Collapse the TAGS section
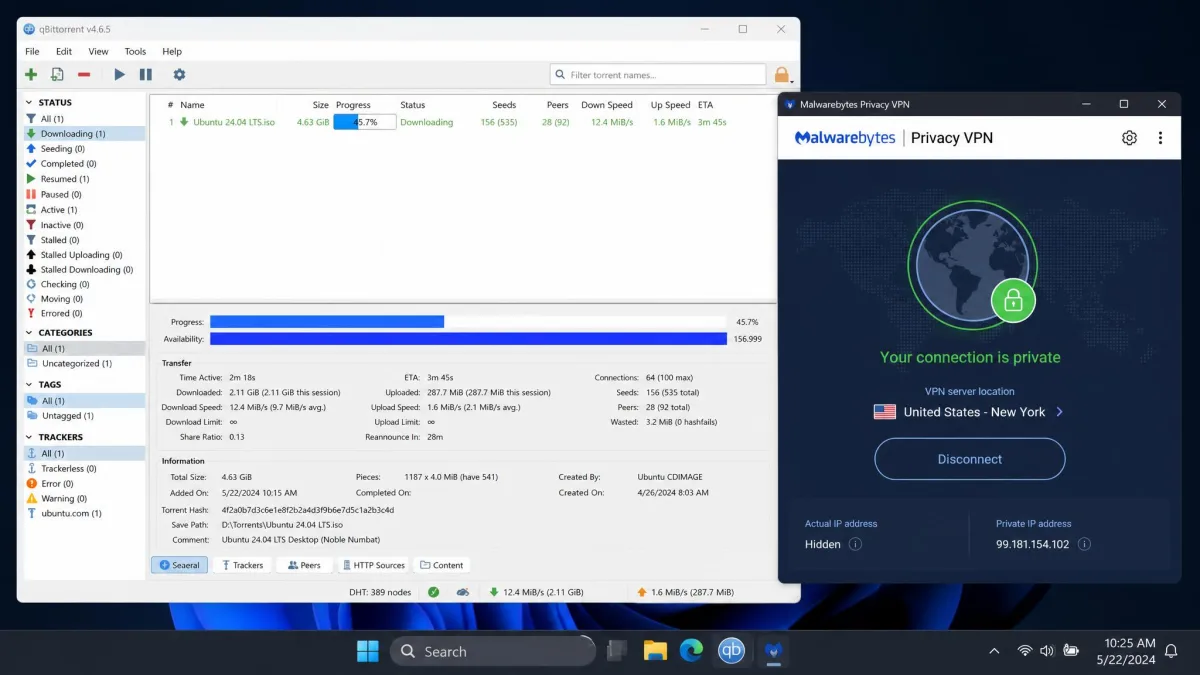Screen dimensions: 1200x675 pos(29,384)
